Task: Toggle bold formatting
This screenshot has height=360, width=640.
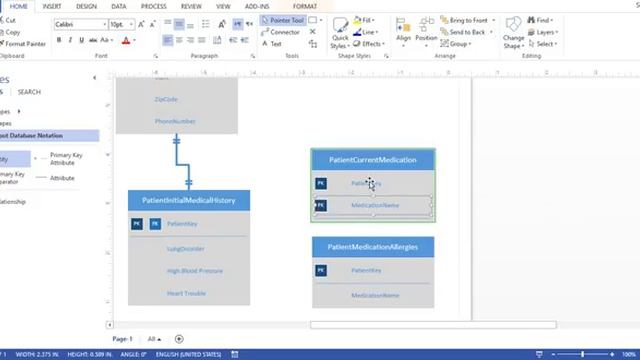Action: 59,40
